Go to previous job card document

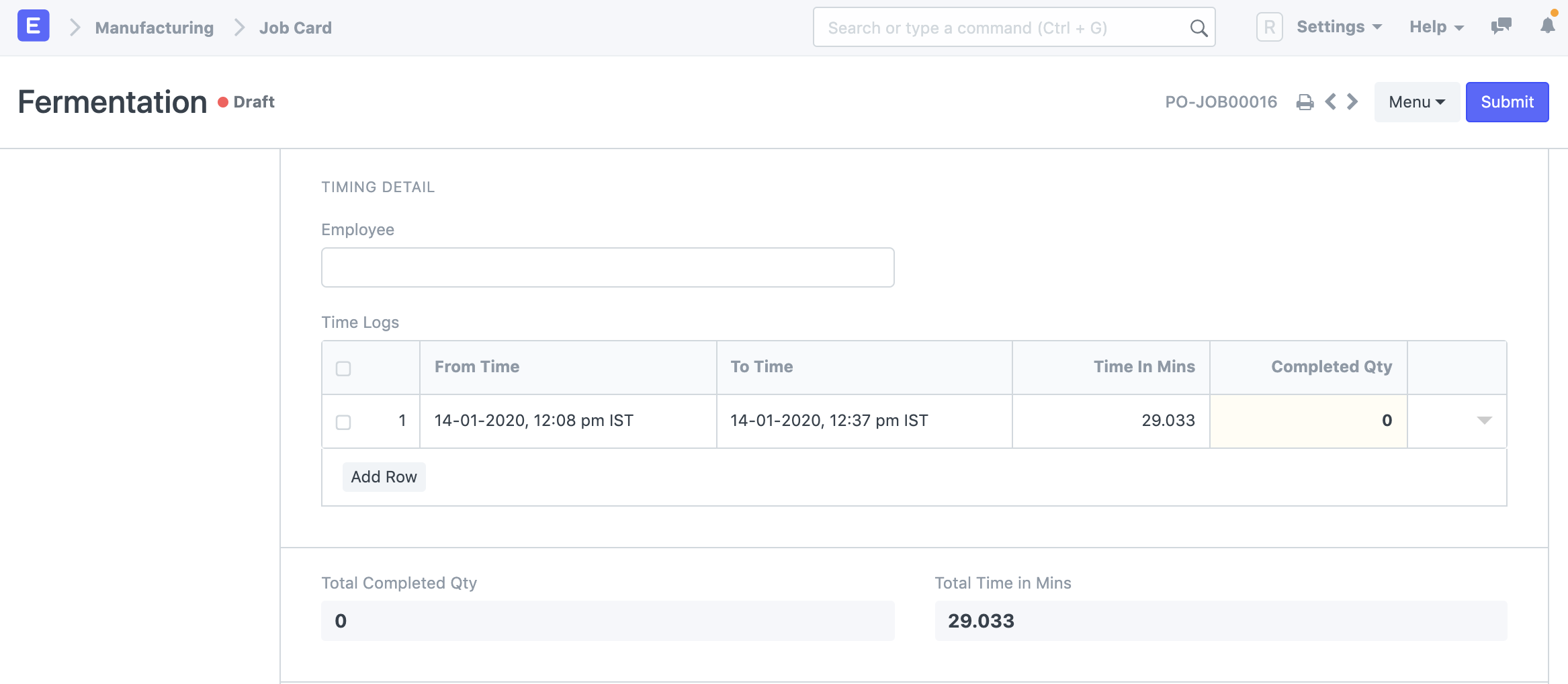point(1330,102)
